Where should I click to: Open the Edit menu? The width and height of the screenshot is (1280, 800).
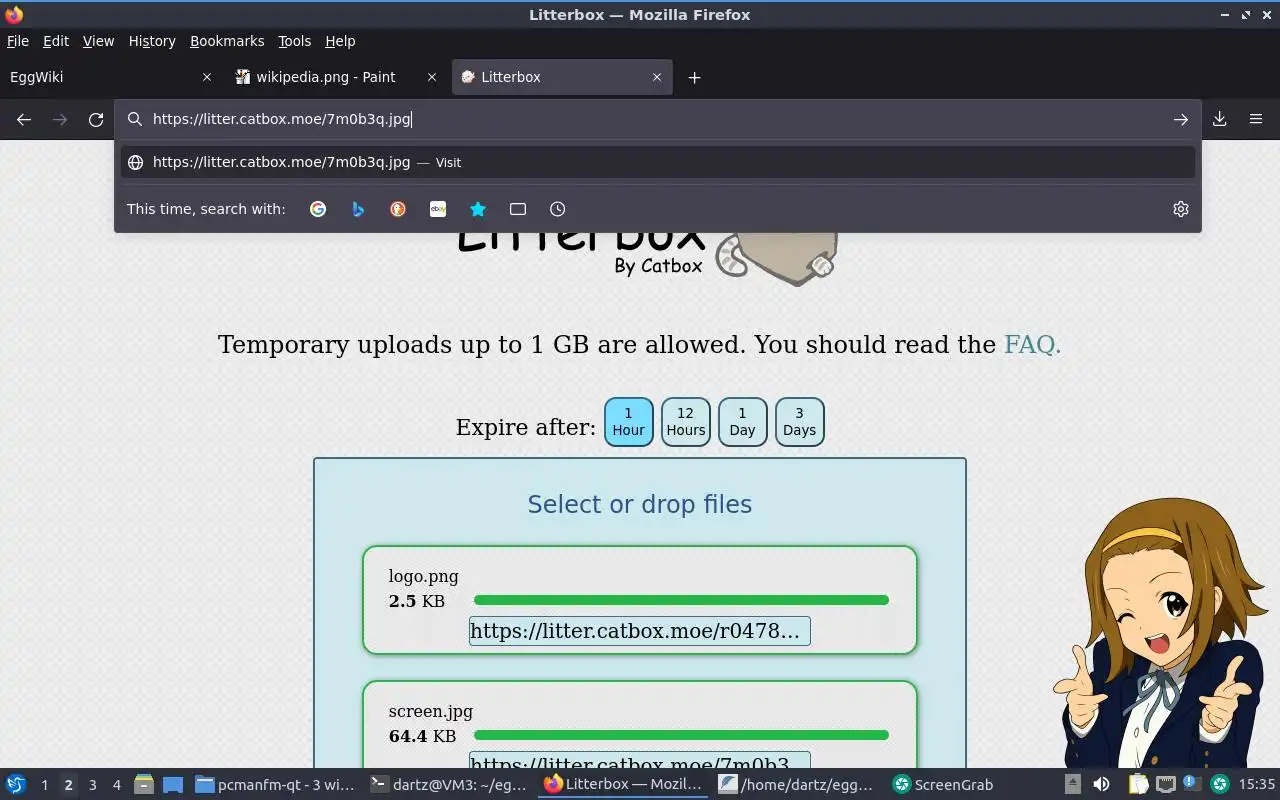tap(56, 41)
